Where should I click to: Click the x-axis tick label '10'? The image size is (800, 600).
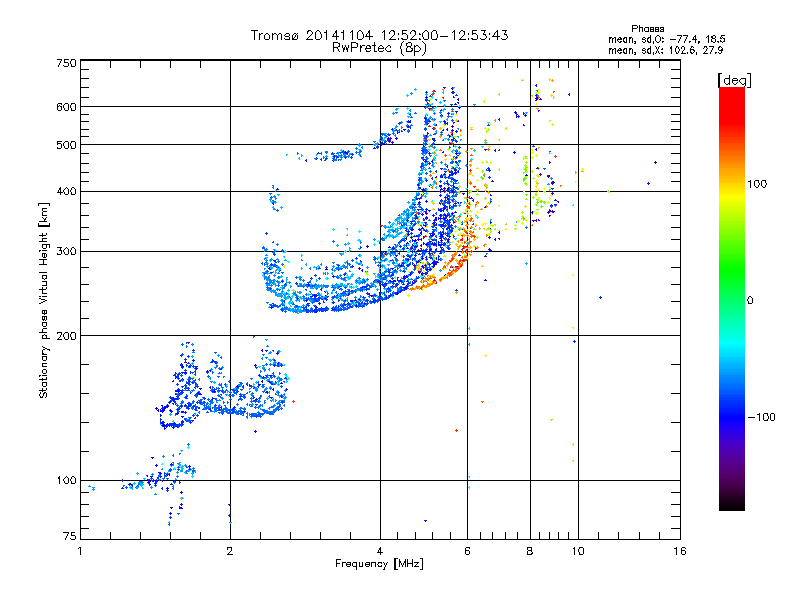point(578,551)
